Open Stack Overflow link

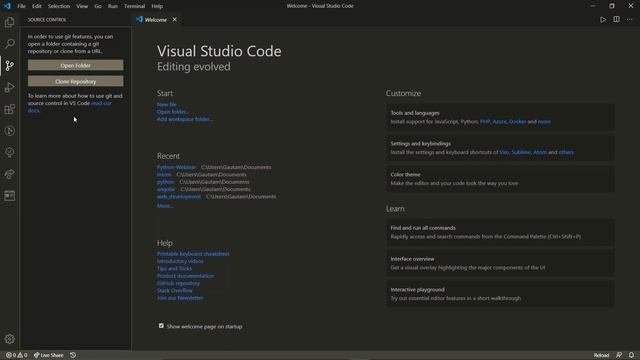175,291
